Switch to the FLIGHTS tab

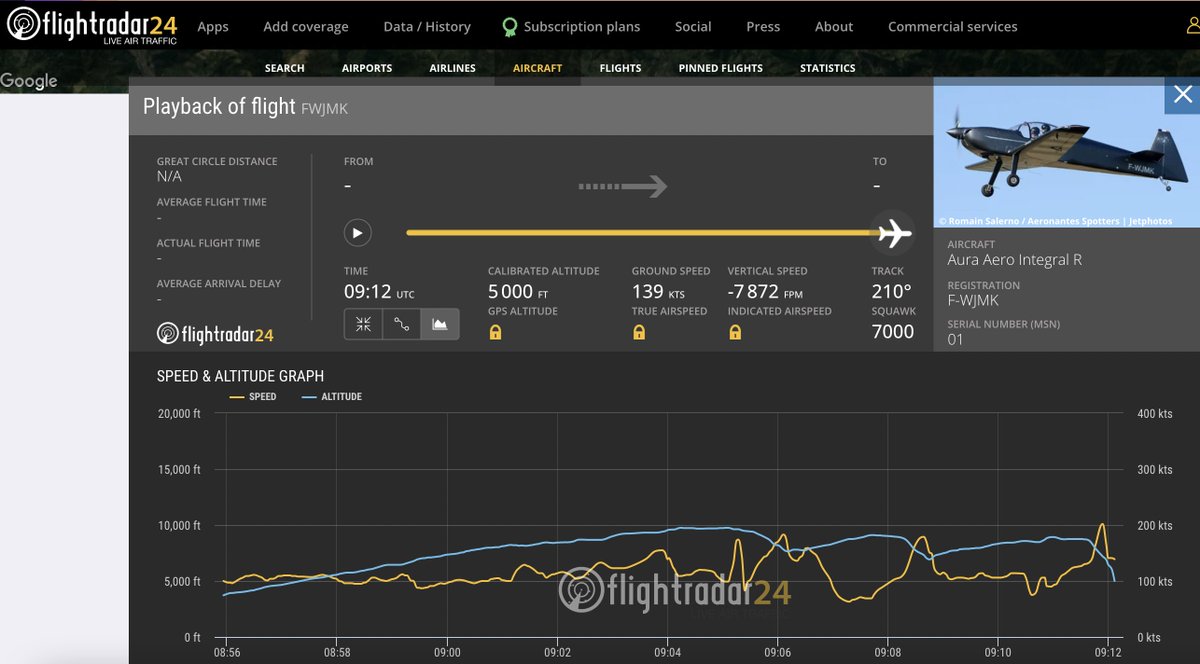(x=621, y=68)
